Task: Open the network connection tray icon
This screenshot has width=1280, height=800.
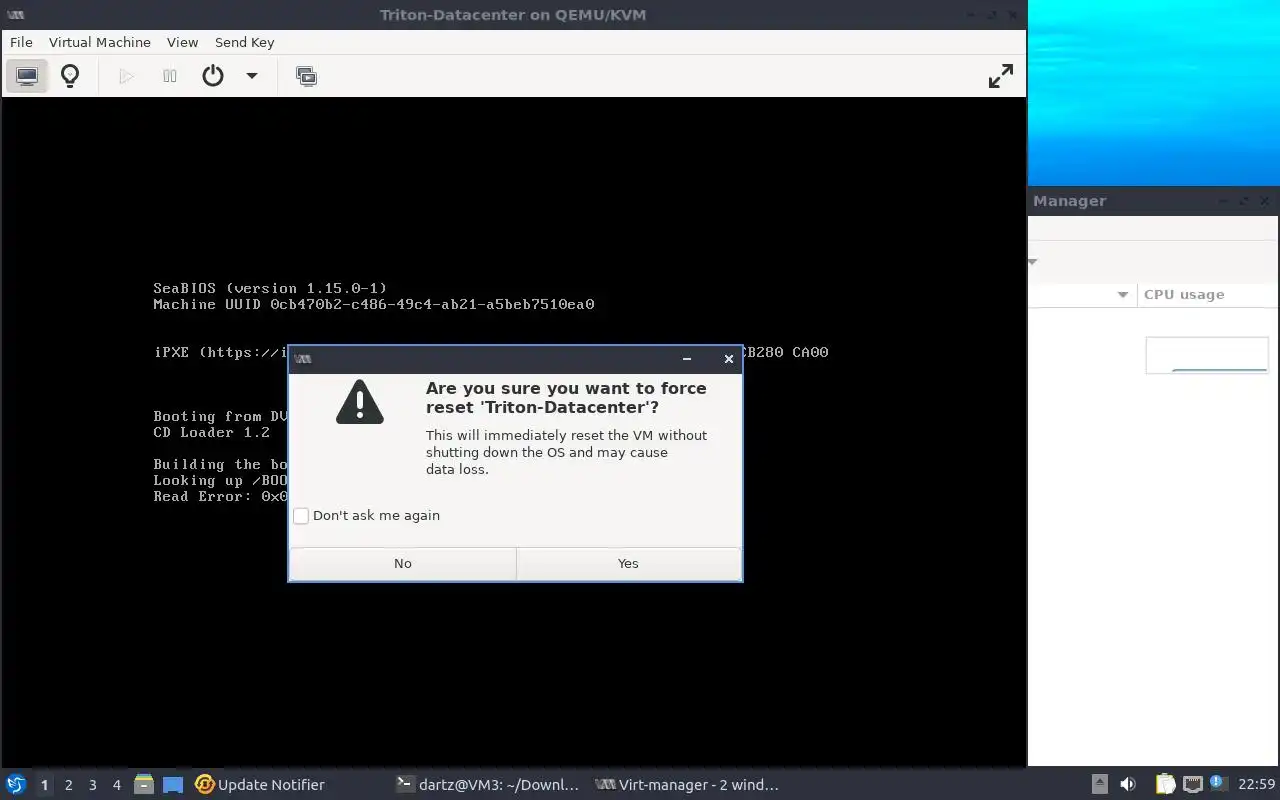Action: point(1192,785)
